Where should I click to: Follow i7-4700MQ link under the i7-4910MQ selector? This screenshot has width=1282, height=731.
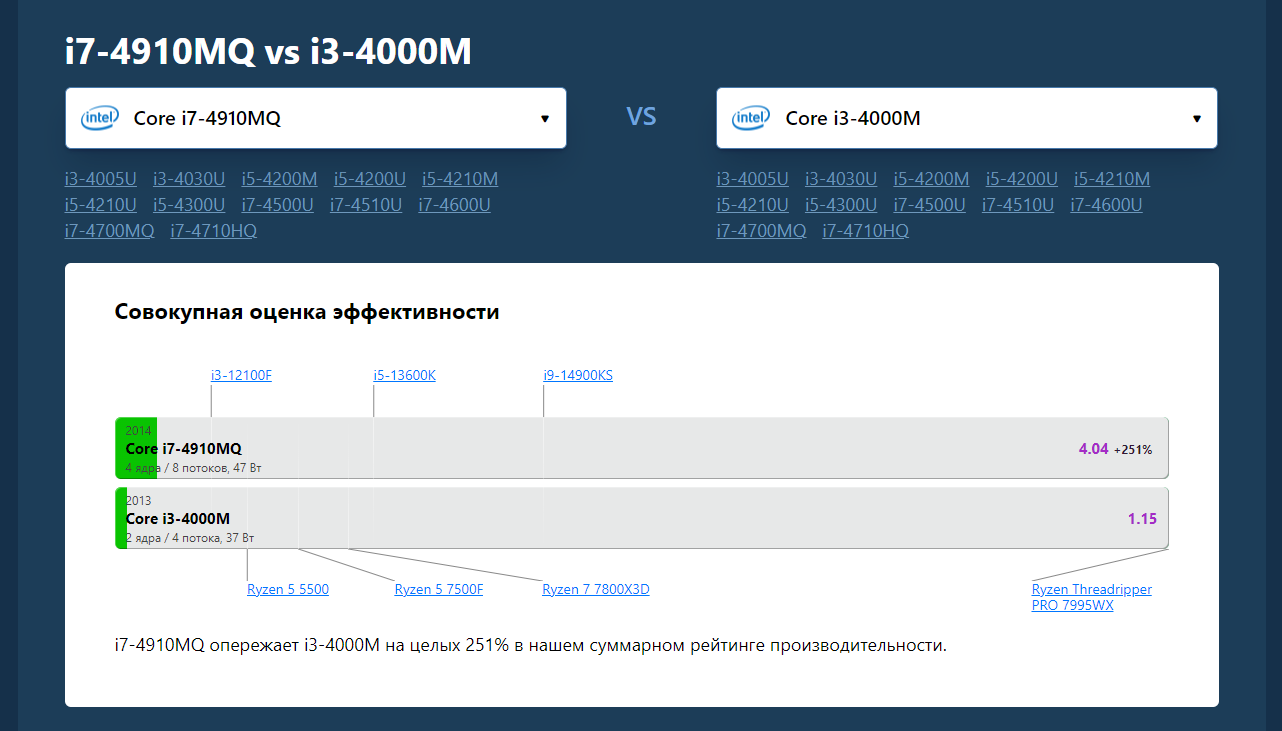click(x=110, y=231)
